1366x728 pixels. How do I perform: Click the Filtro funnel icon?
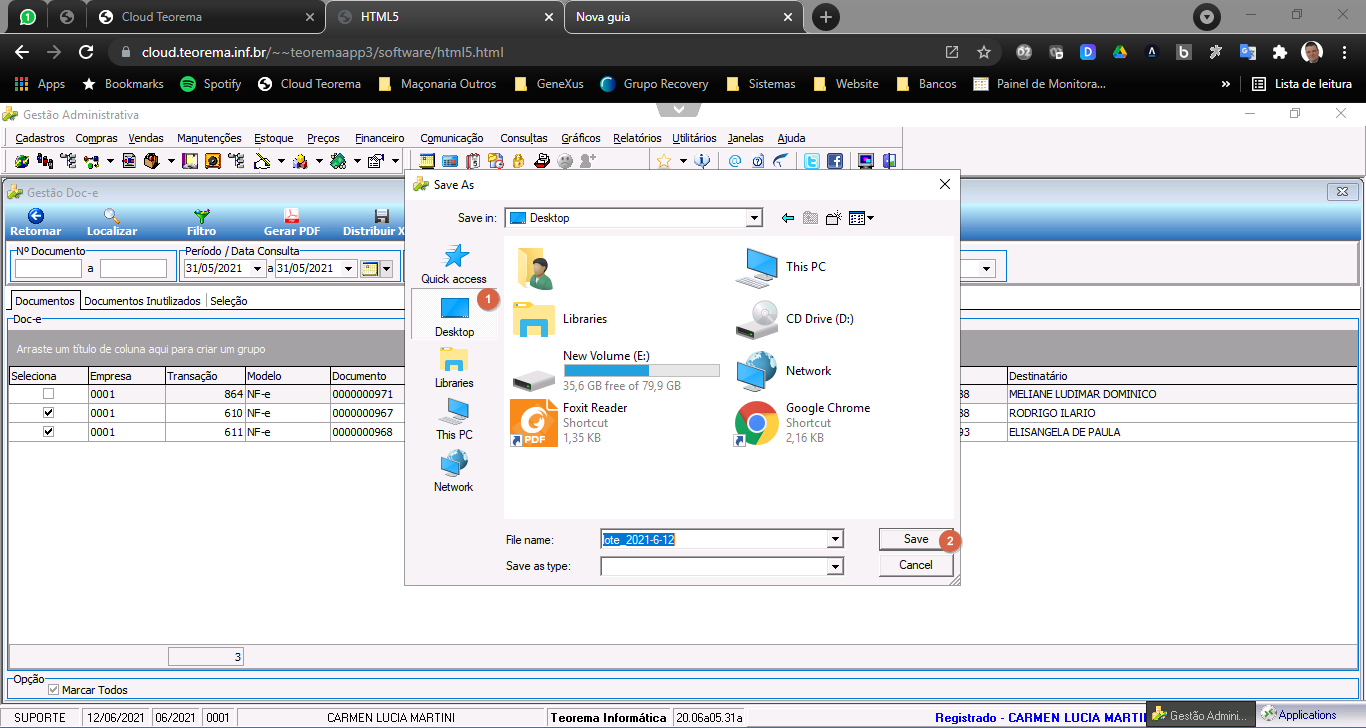tap(201, 216)
